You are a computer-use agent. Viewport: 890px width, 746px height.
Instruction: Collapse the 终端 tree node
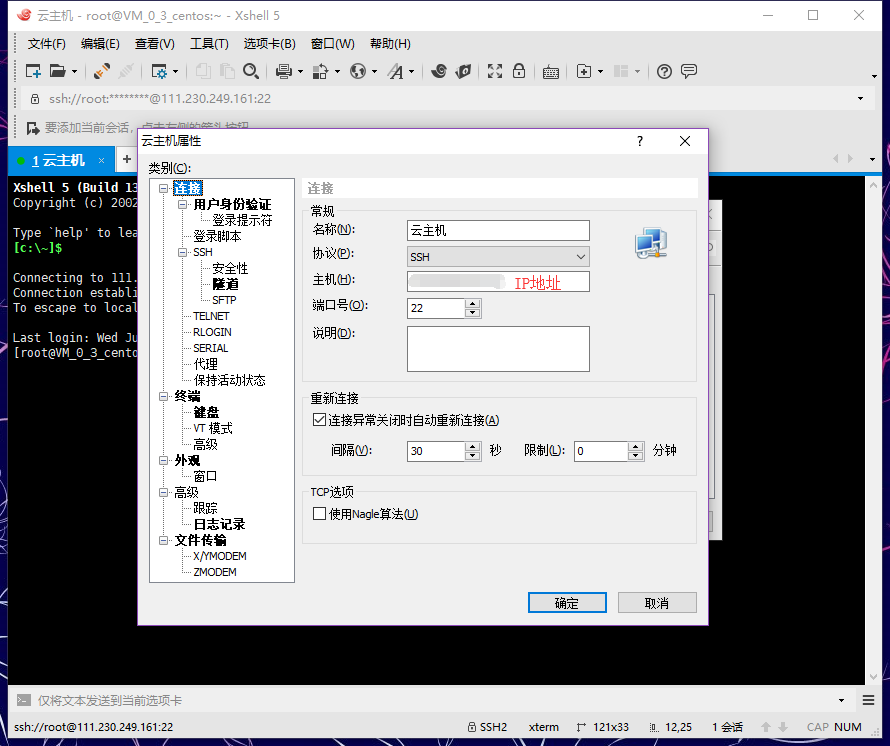click(x=163, y=396)
